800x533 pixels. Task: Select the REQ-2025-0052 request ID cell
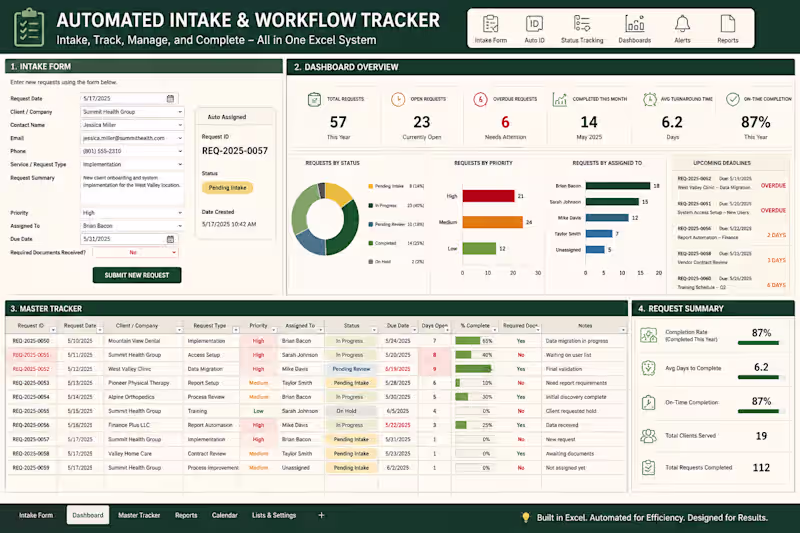point(31,369)
